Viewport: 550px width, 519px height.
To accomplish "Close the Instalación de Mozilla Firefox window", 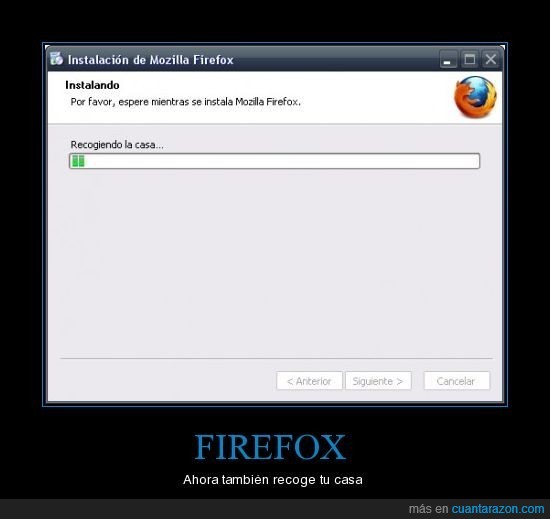I will pyautogui.click(x=490, y=59).
